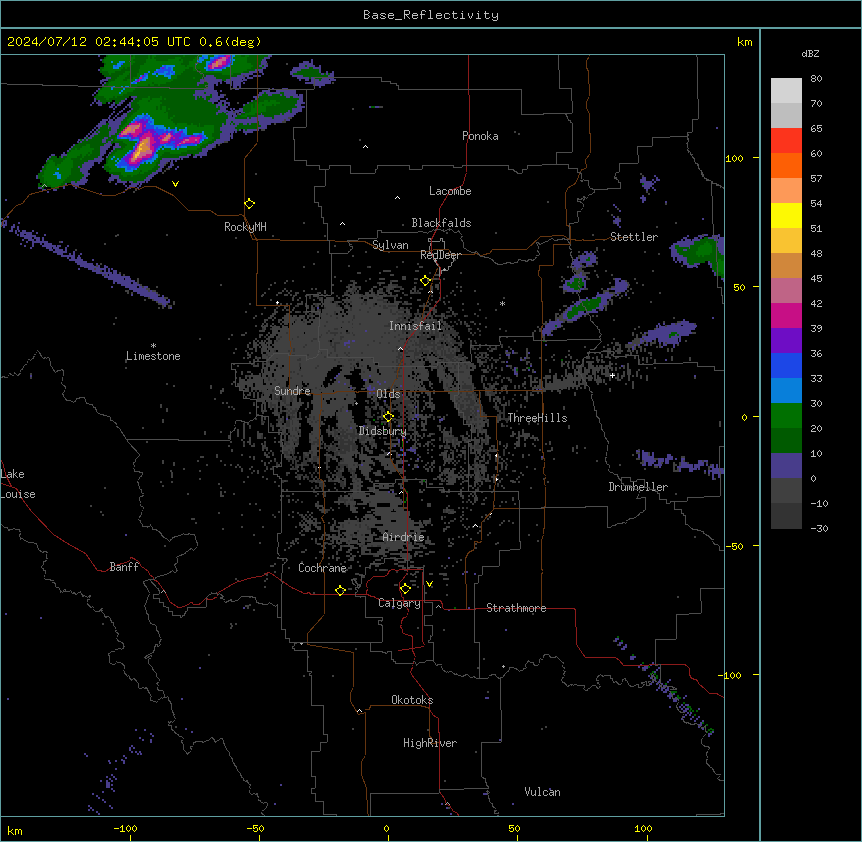Click the Calgary label
Viewport: 862px width, 842px height.
point(399,603)
